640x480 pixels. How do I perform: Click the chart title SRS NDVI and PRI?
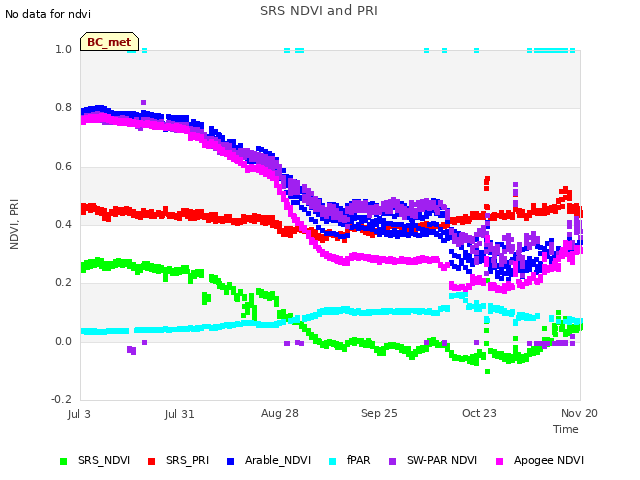point(319,10)
